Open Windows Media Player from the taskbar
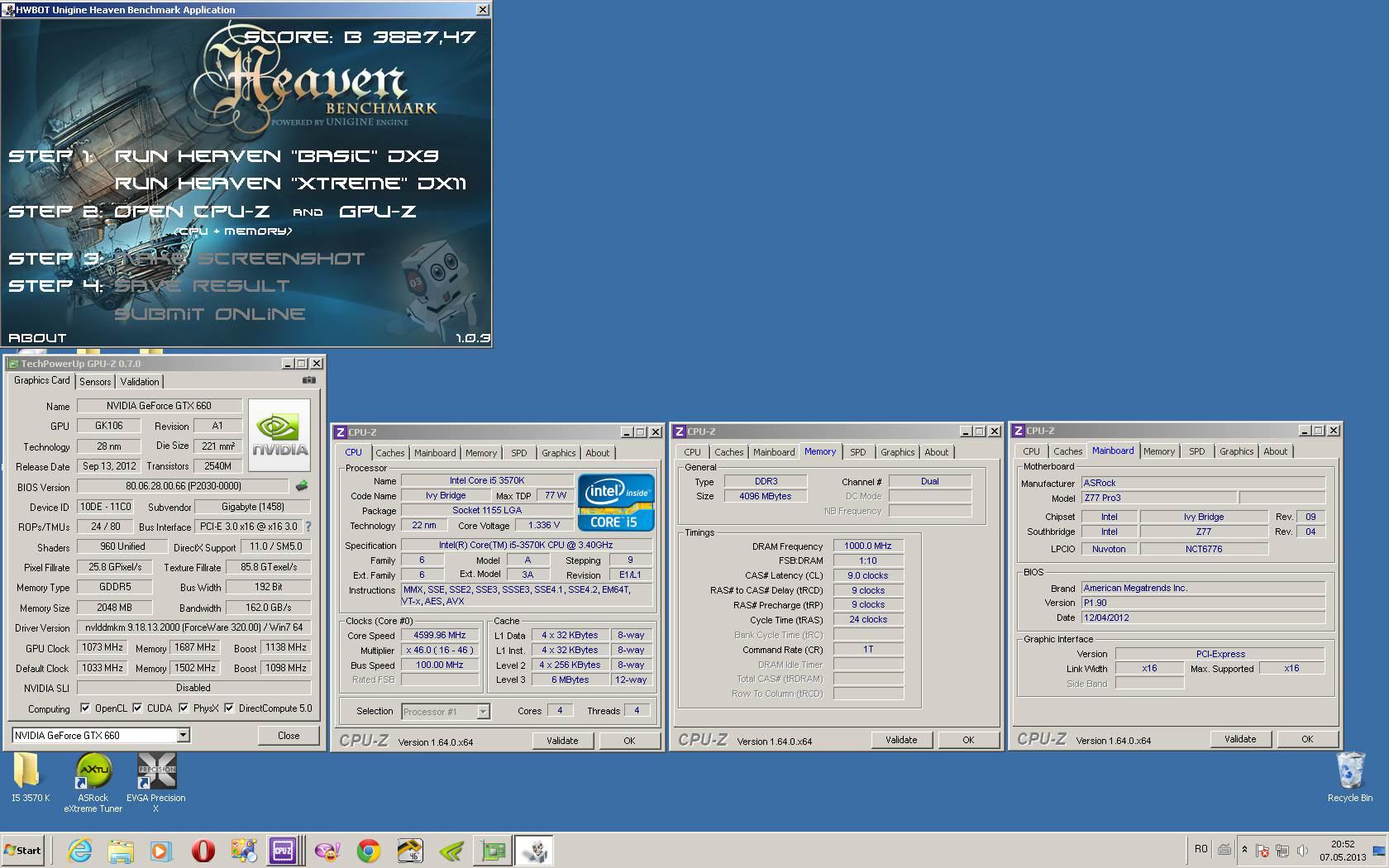1389x868 pixels. [x=161, y=851]
